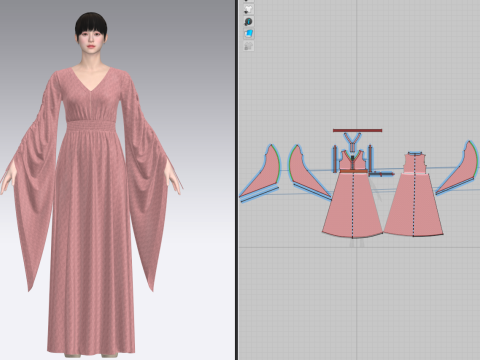Select the horizontal strip right of front waistband
The image size is (480, 360).
tap(382, 174)
